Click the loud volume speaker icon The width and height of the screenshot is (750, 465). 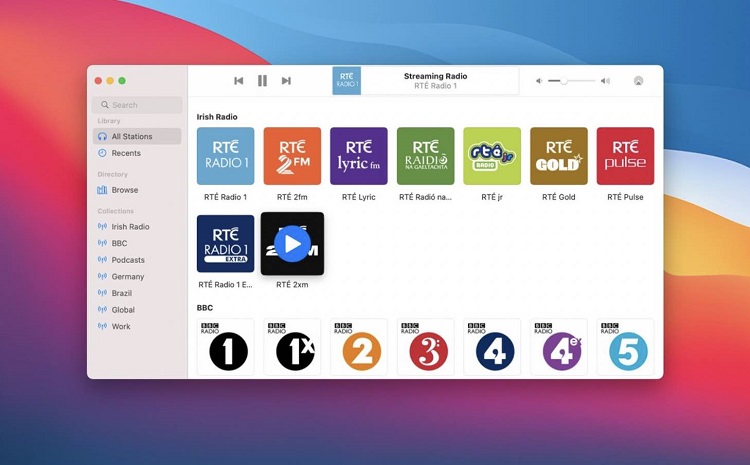click(605, 81)
